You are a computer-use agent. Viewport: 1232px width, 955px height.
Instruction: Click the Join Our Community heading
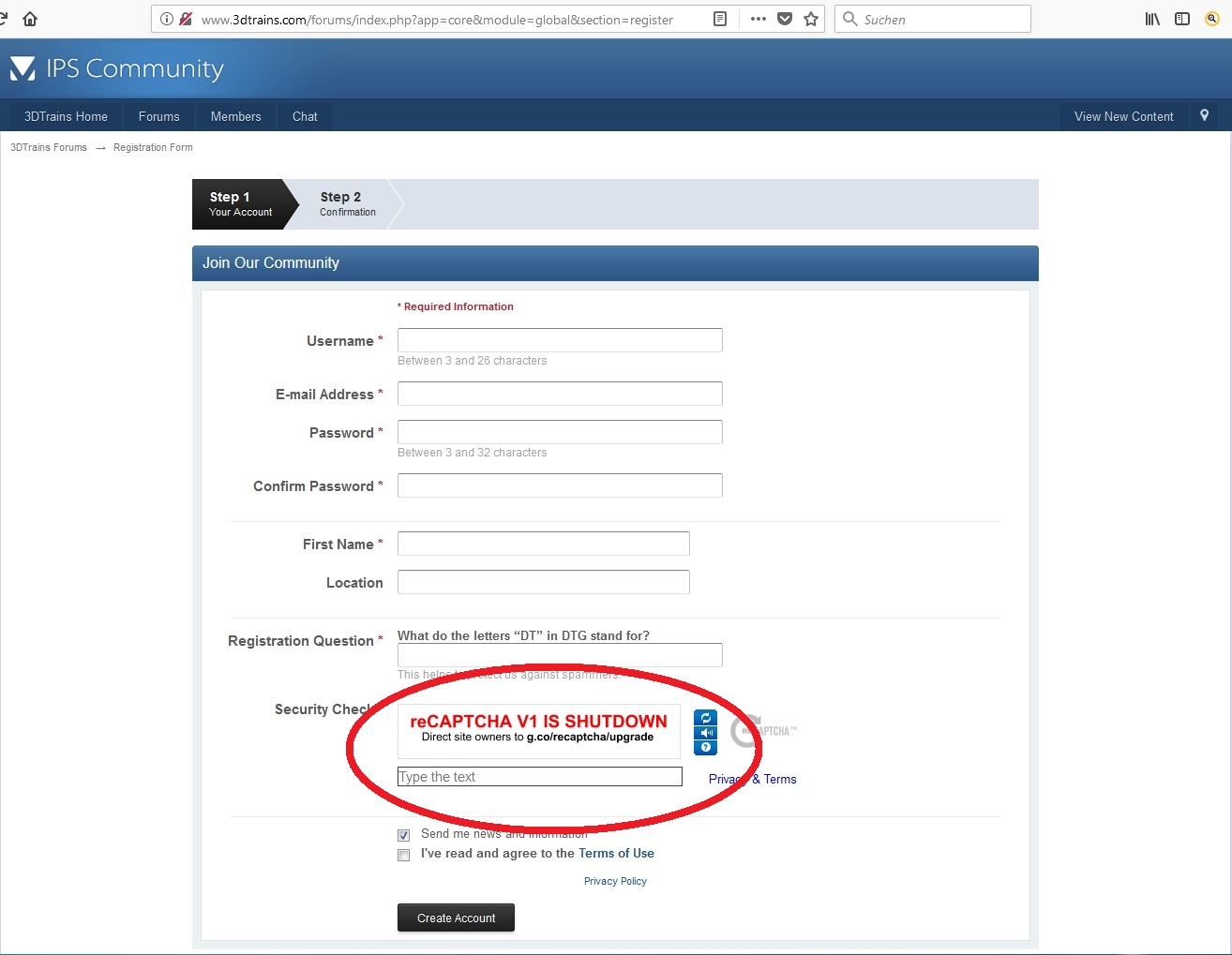271,263
